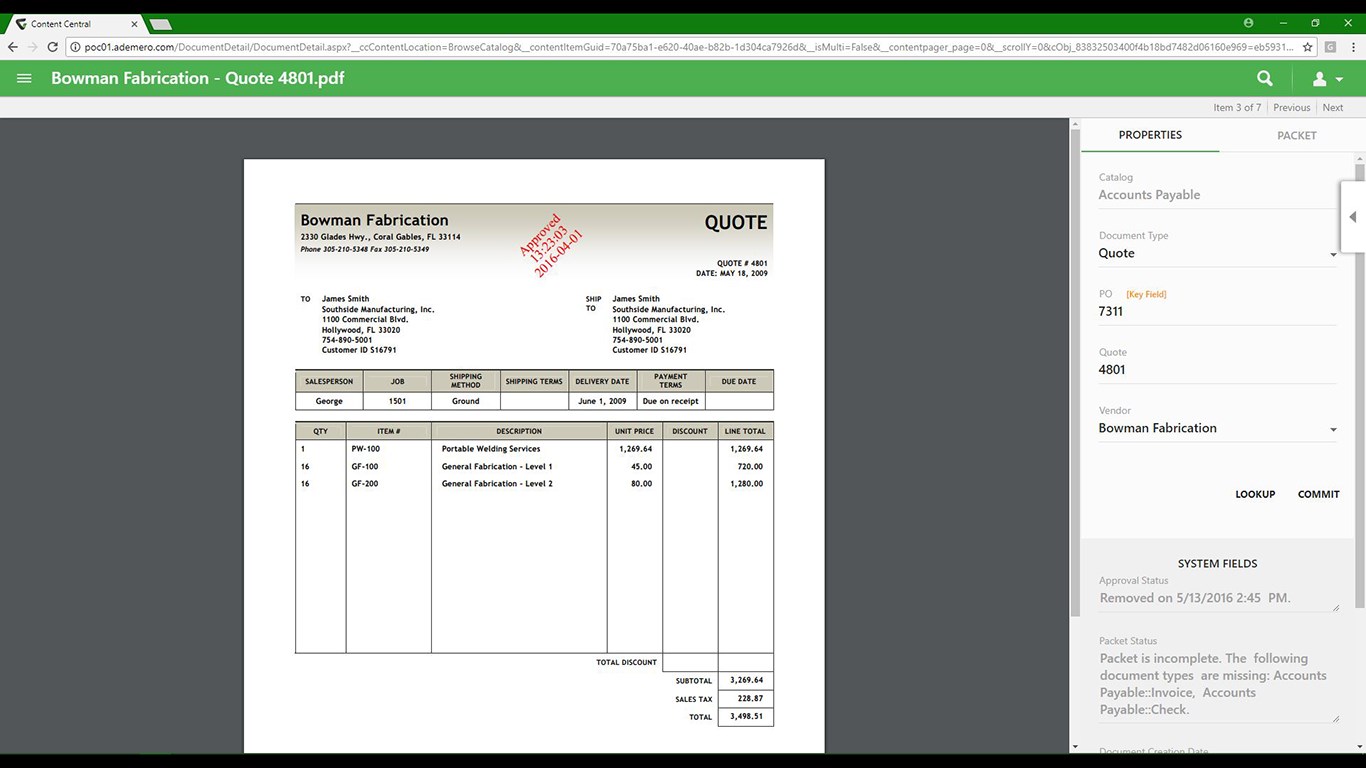The height and width of the screenshot is (768, 1366).
Task: Select the Content Central browser tab
Action: [x=75, y=23]
